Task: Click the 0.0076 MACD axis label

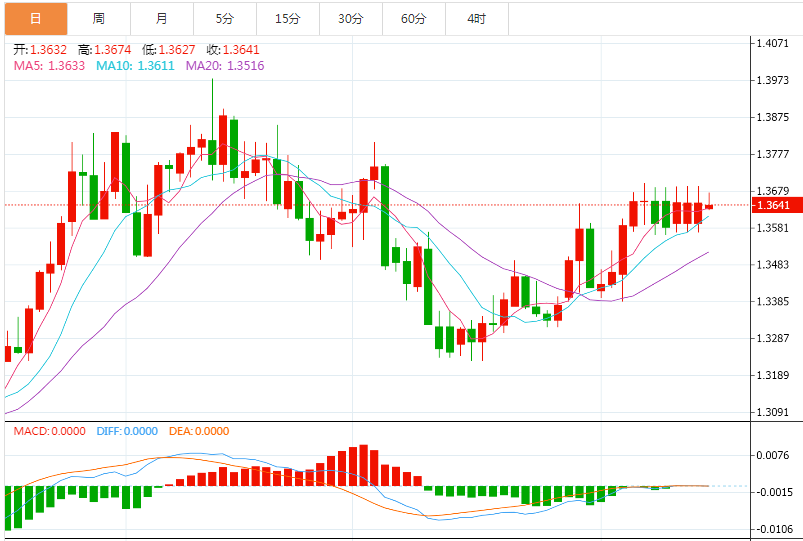Action: (x=773, y=455)
